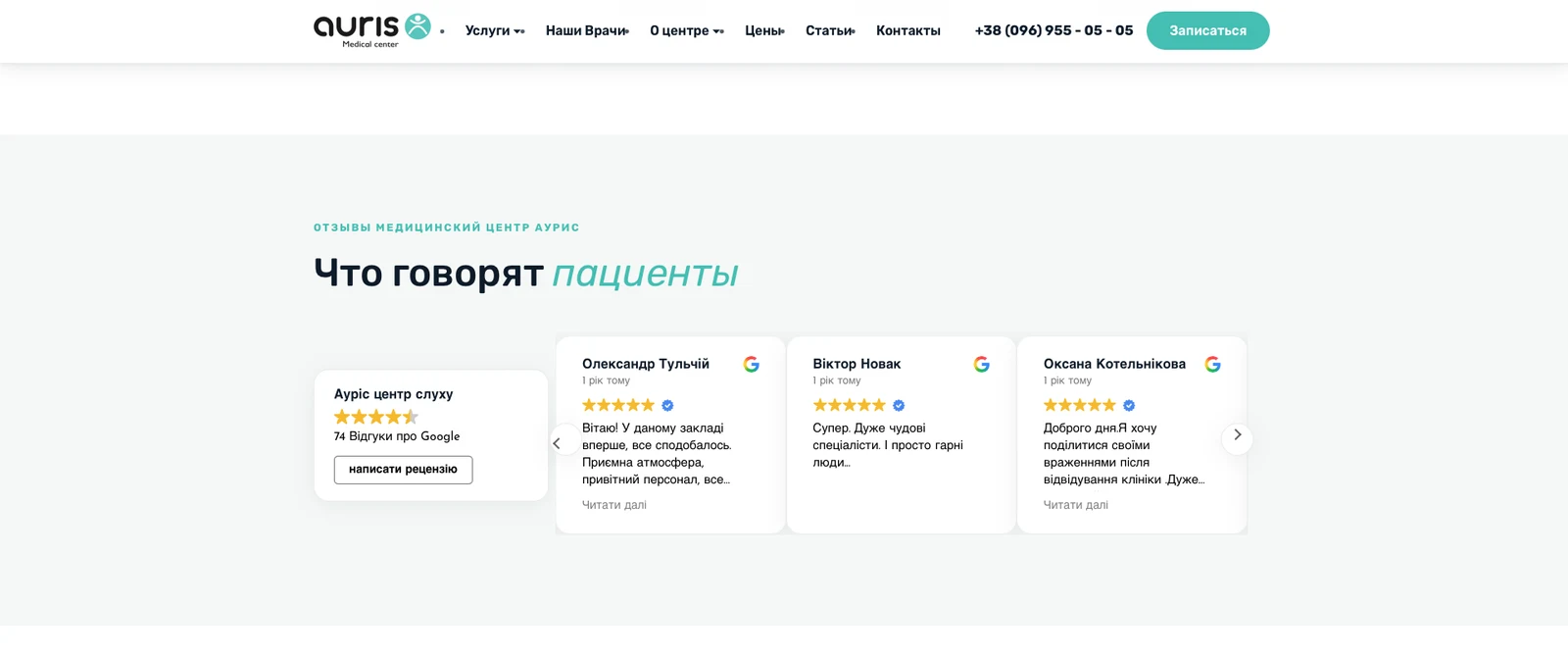Click star rating on Віктор Новак review
The height and width of the screenshot is (655, 1568).
849,405
